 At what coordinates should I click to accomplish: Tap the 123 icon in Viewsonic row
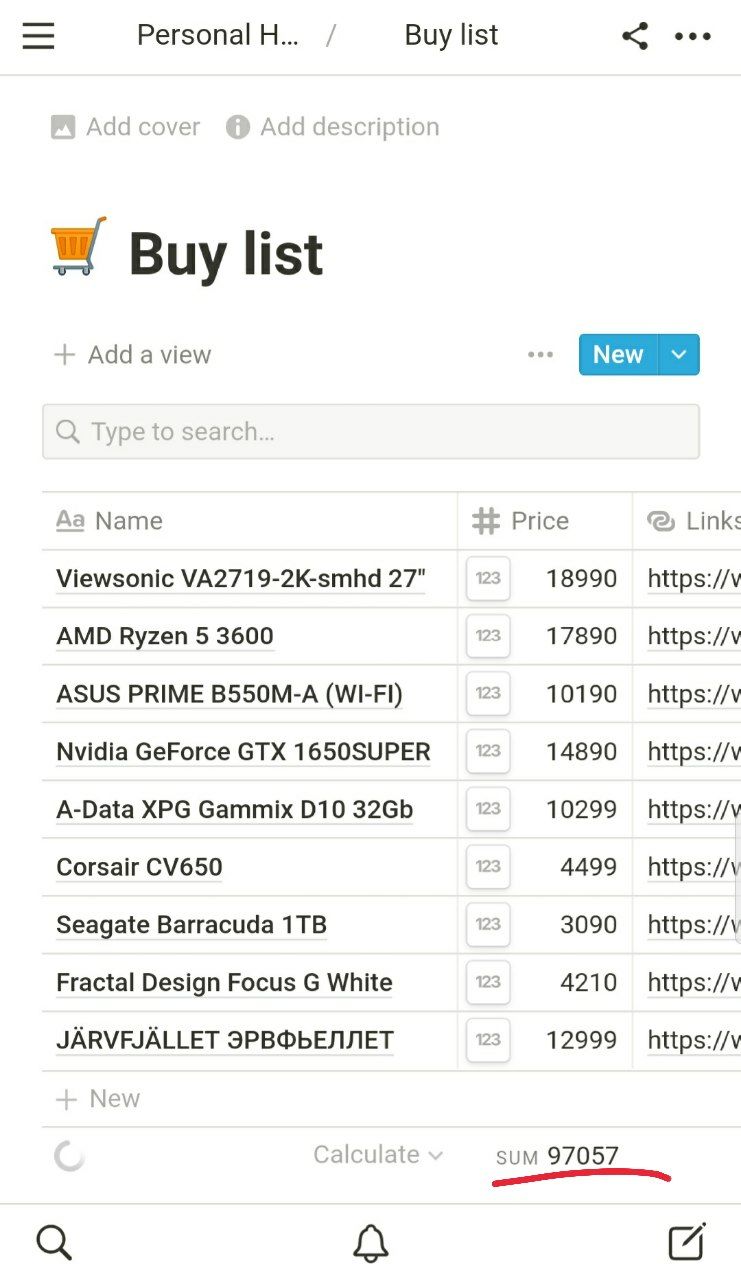click(x=488, y=579)
